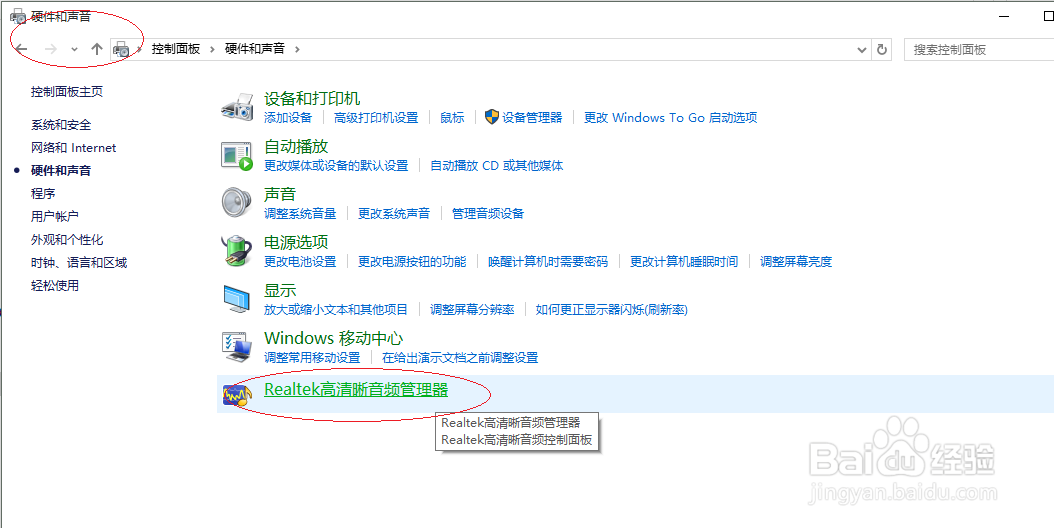The width and height of the screenshot is (1054, 528).
Task: Click the Devices and Printers category icon
Action: [237, 107]
